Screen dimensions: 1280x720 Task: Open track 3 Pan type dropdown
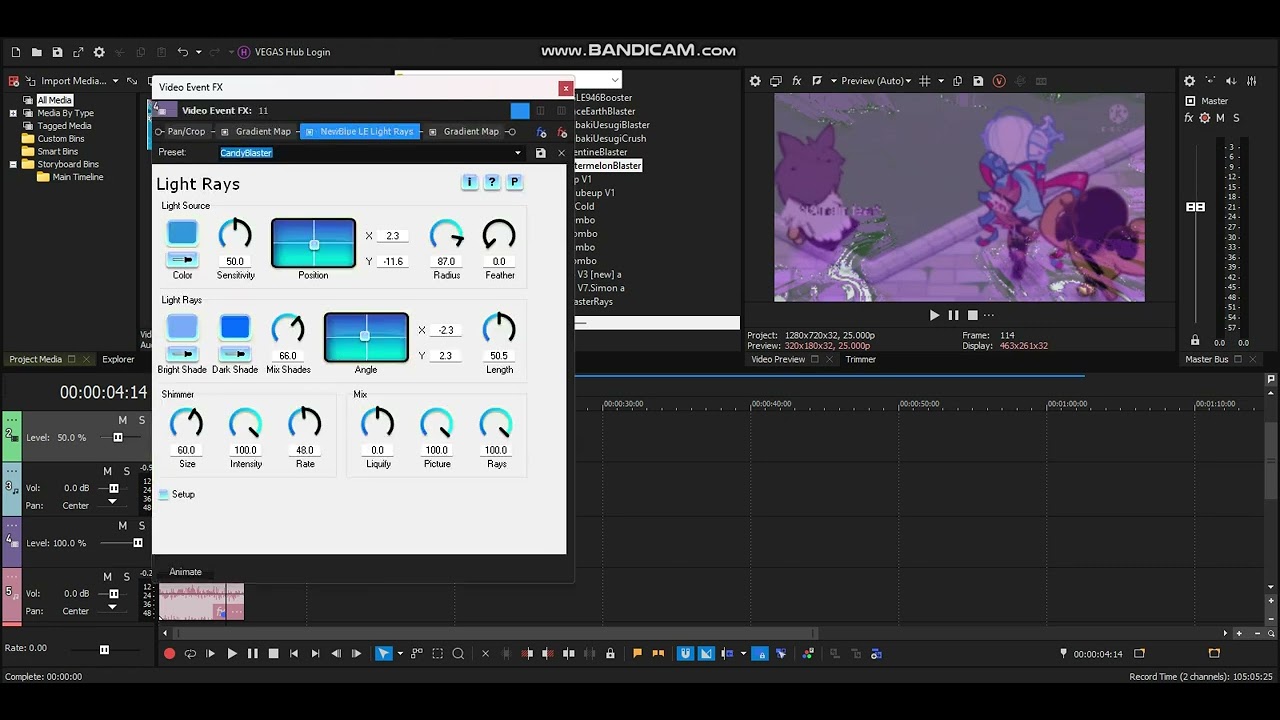(x=112, y=500)
